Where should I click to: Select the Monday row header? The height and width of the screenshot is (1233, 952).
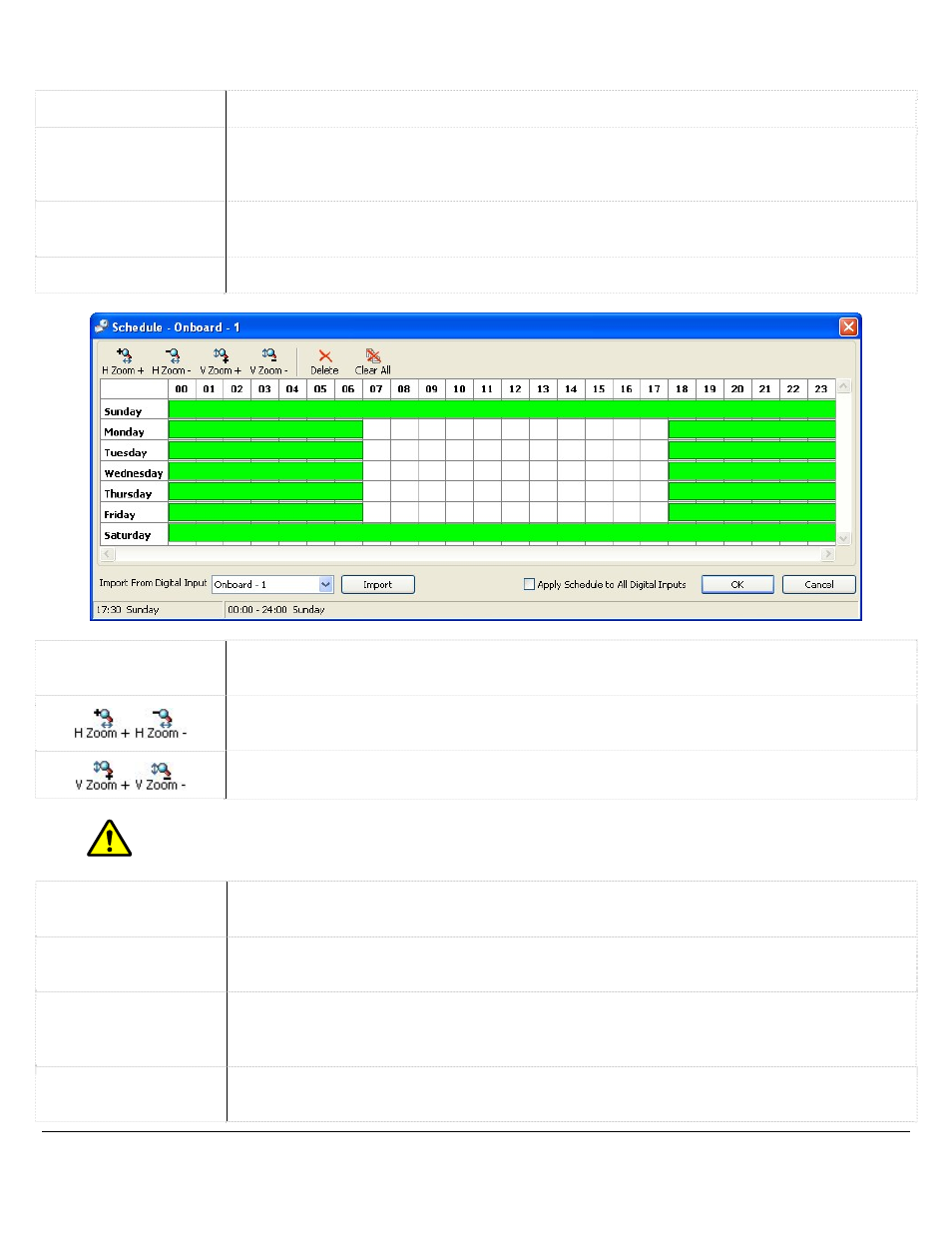pyautogui.click(x=134, y=432)
